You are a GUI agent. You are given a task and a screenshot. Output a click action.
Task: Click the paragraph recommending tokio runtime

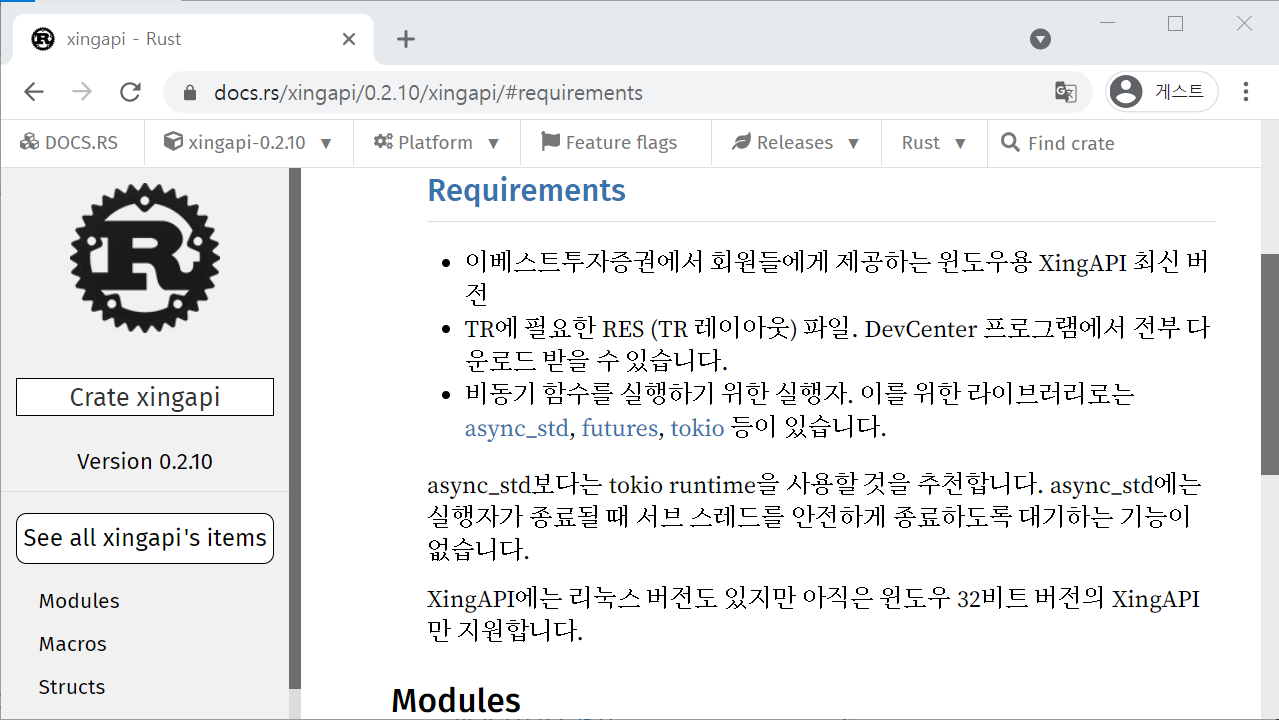click(814, 518)
